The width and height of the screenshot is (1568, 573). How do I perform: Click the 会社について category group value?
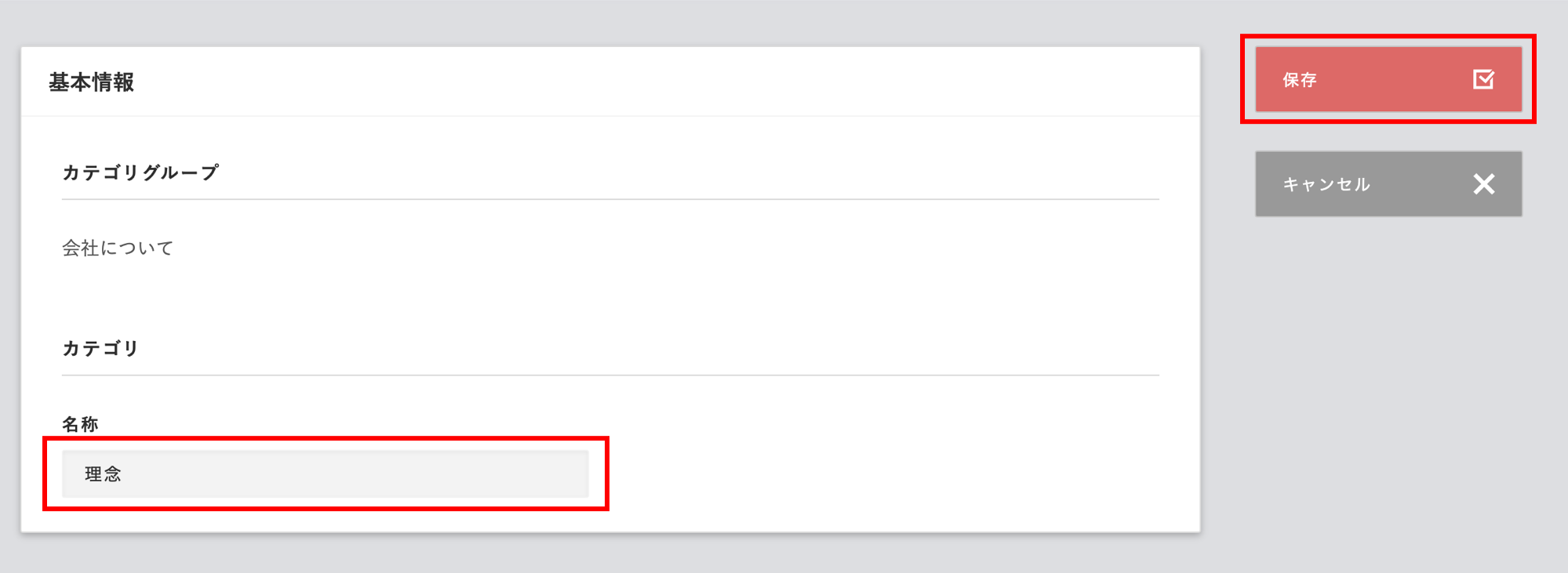[x=118, y=248]
